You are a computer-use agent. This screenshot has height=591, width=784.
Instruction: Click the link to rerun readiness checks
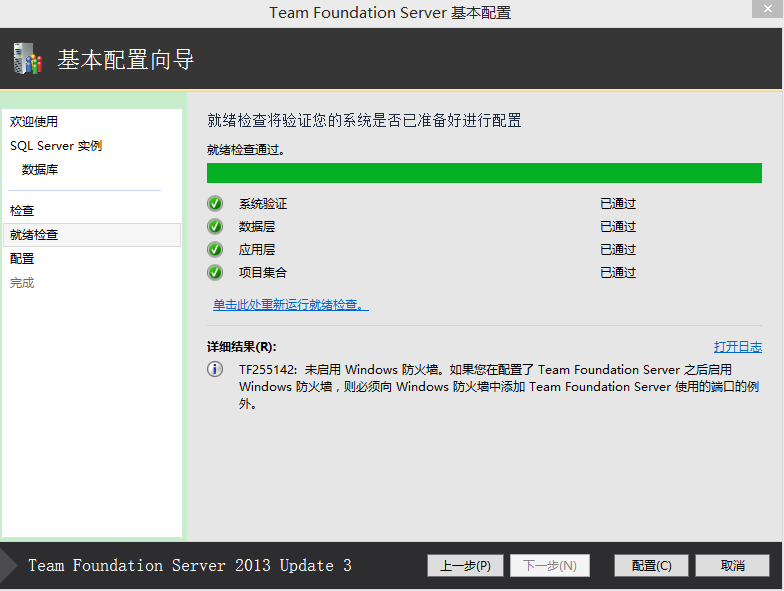290,304
